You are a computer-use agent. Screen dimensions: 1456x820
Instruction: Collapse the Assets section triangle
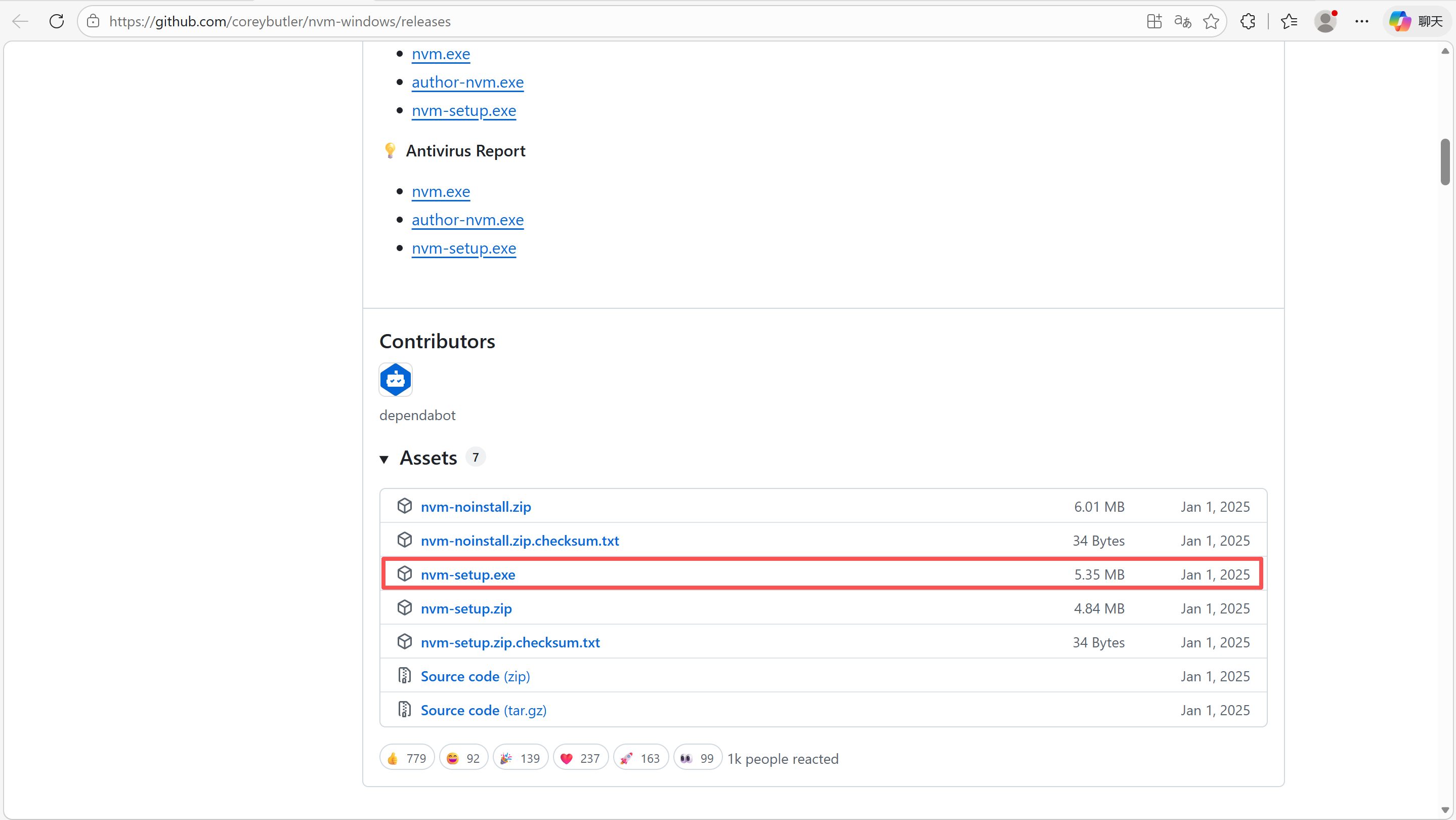point(384,459)
